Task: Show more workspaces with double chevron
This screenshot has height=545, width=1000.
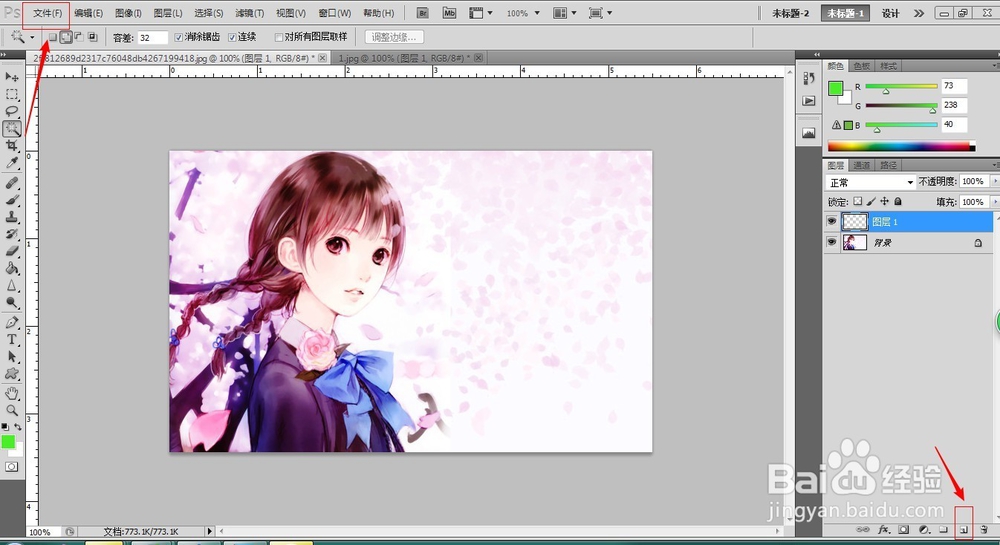Action: click(919, 13)
